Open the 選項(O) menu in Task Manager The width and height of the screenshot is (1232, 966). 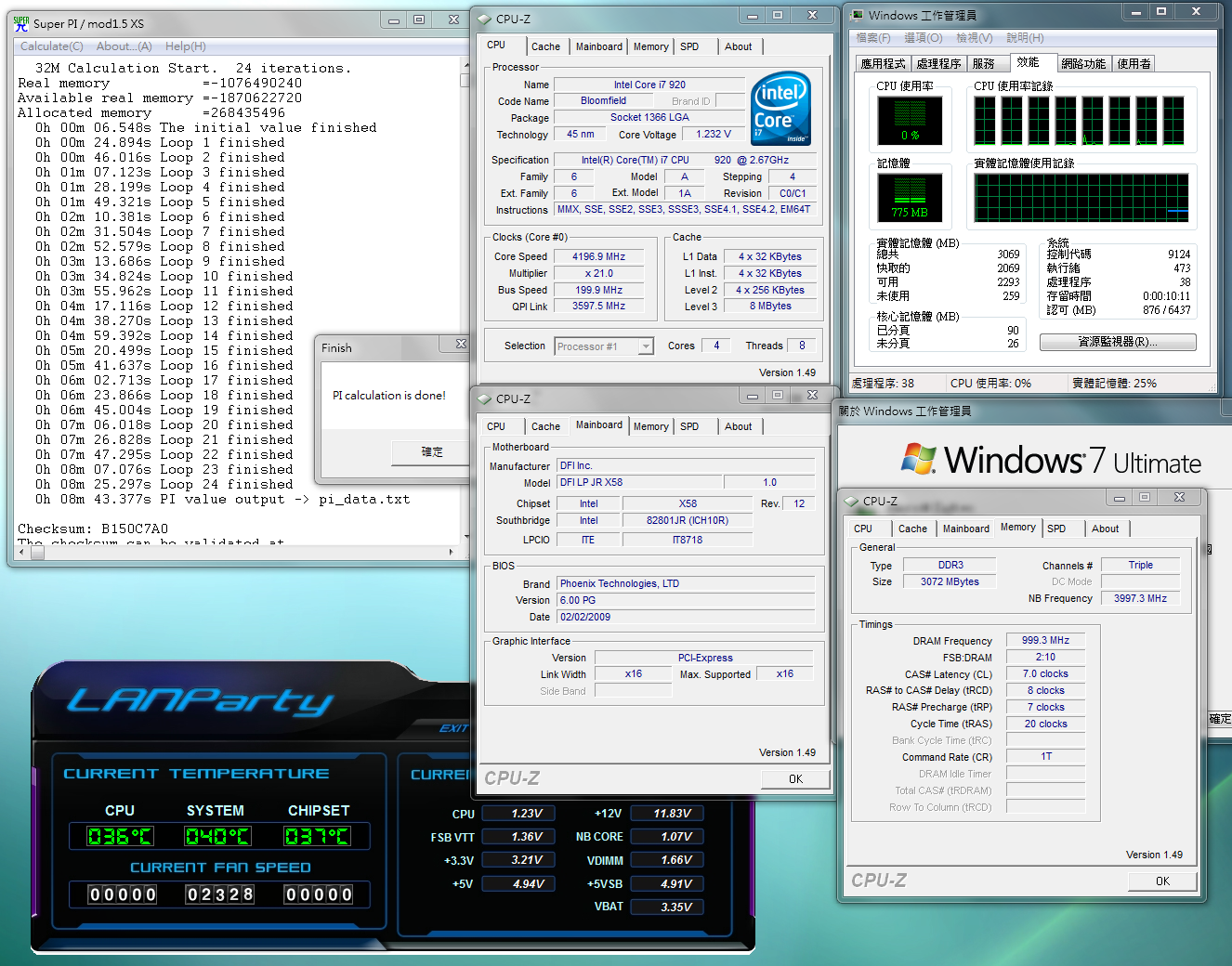[x=924, y=38]
